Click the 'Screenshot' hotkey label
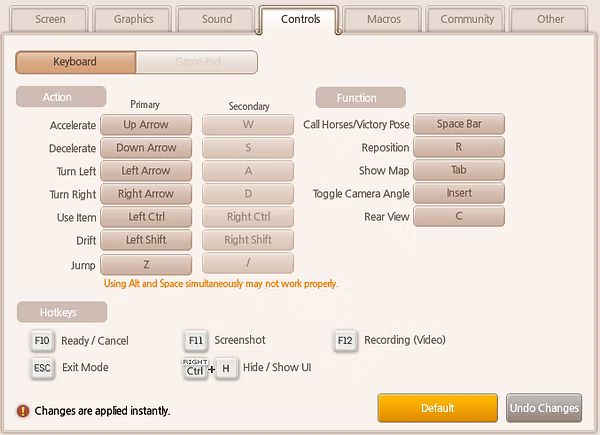 [x=240, y=340]
